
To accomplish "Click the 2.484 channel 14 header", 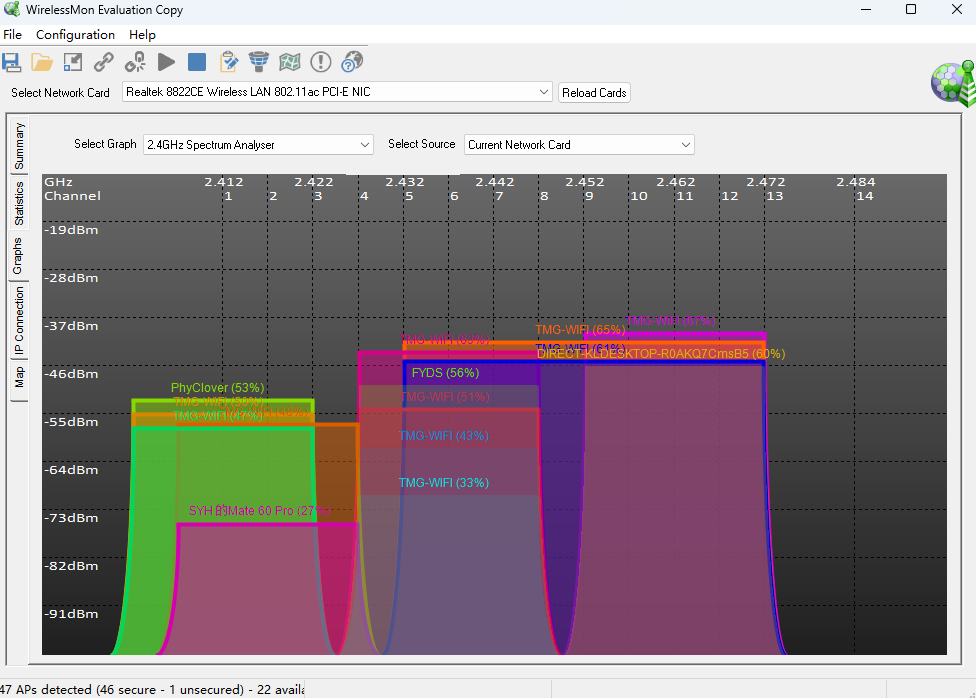I will (856, 189).
